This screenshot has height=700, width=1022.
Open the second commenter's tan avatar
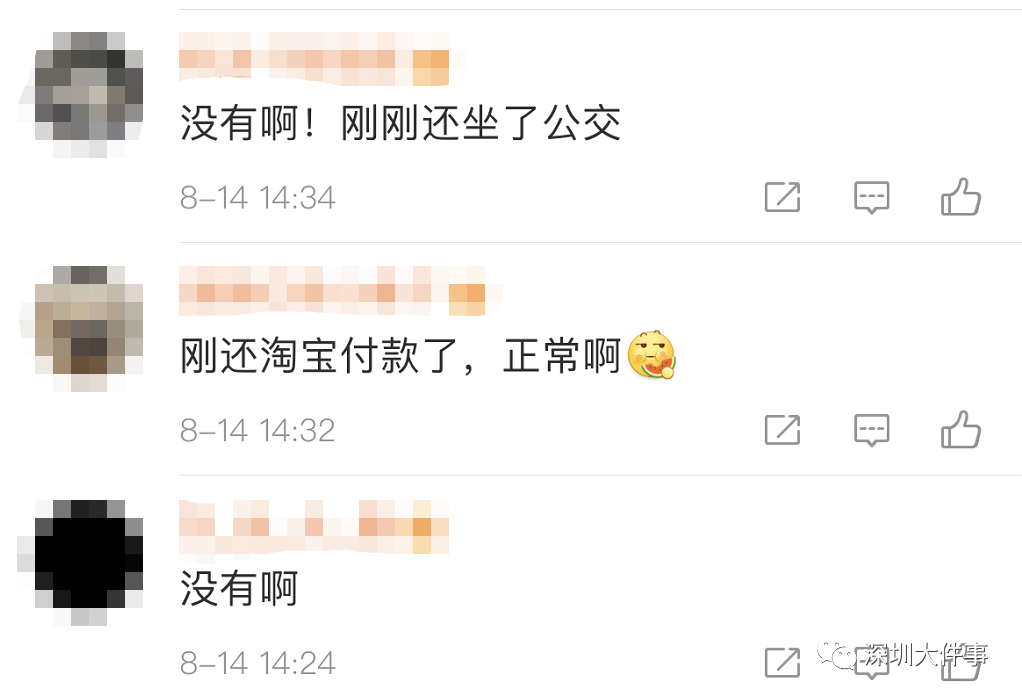(89, 328)
